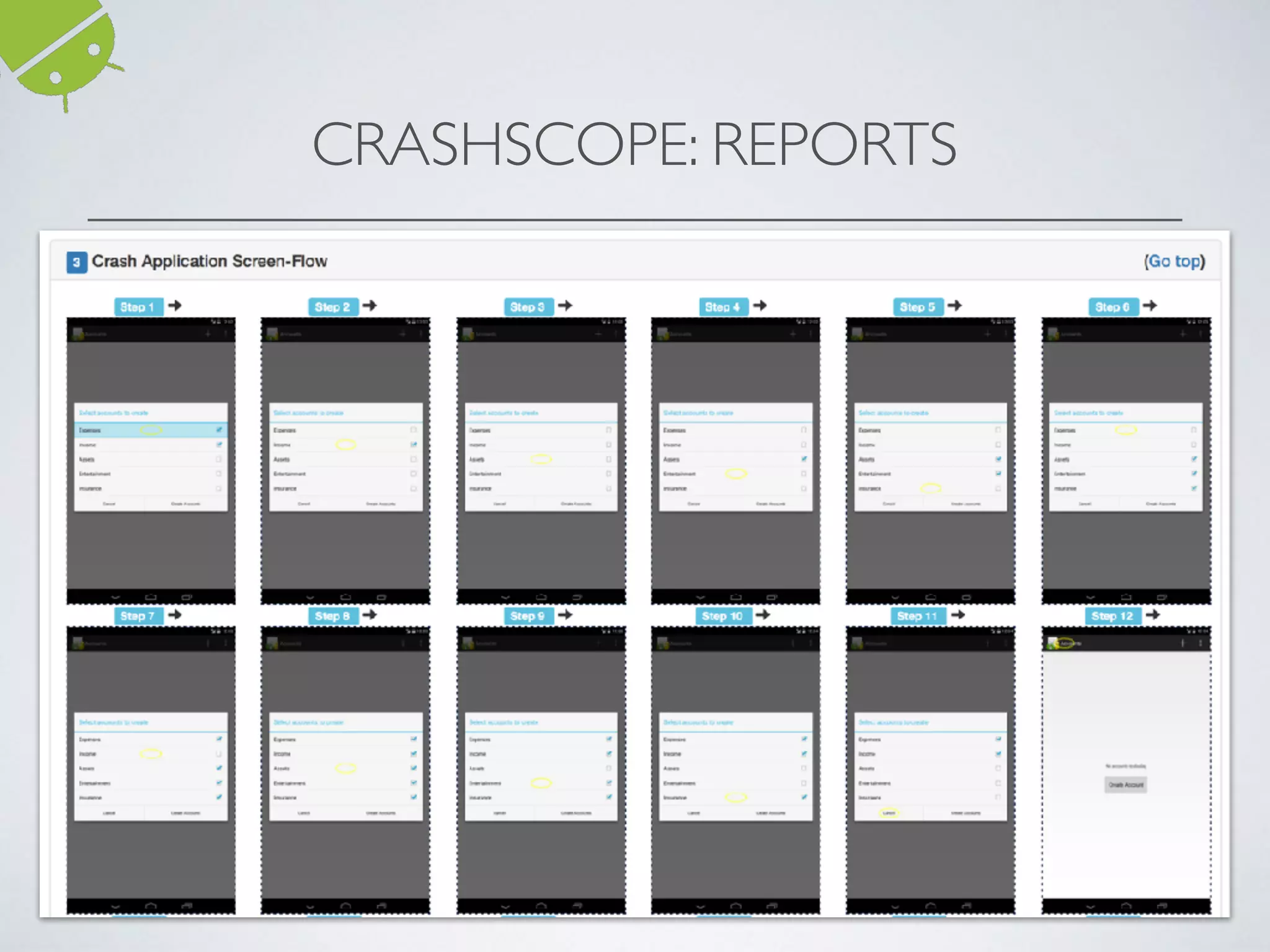Screen dimensions: 1270x952
Task: Click app icon in Step 12 screenshot
Action: pyautogui.click(x=1053, y=643)
